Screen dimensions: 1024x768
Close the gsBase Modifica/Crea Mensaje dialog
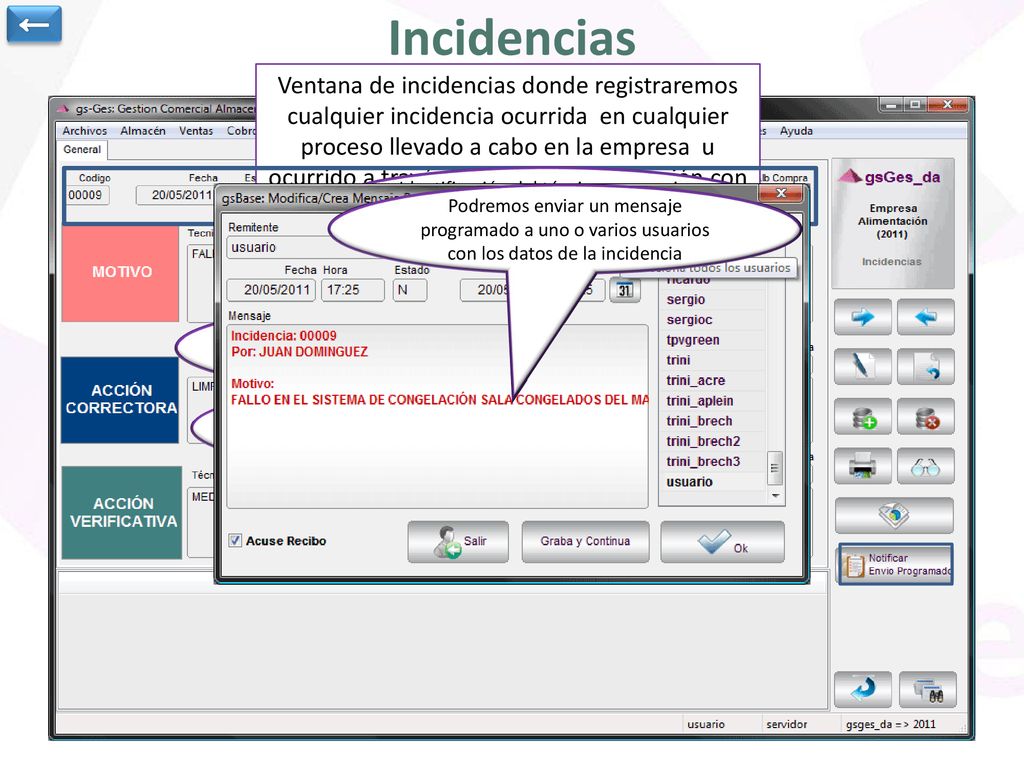[x=781, y=193]
